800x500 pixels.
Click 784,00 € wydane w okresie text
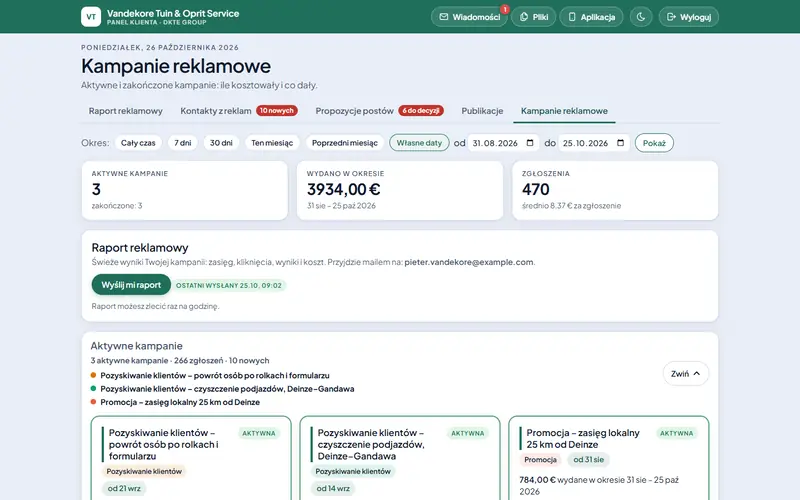click(599, 485)
